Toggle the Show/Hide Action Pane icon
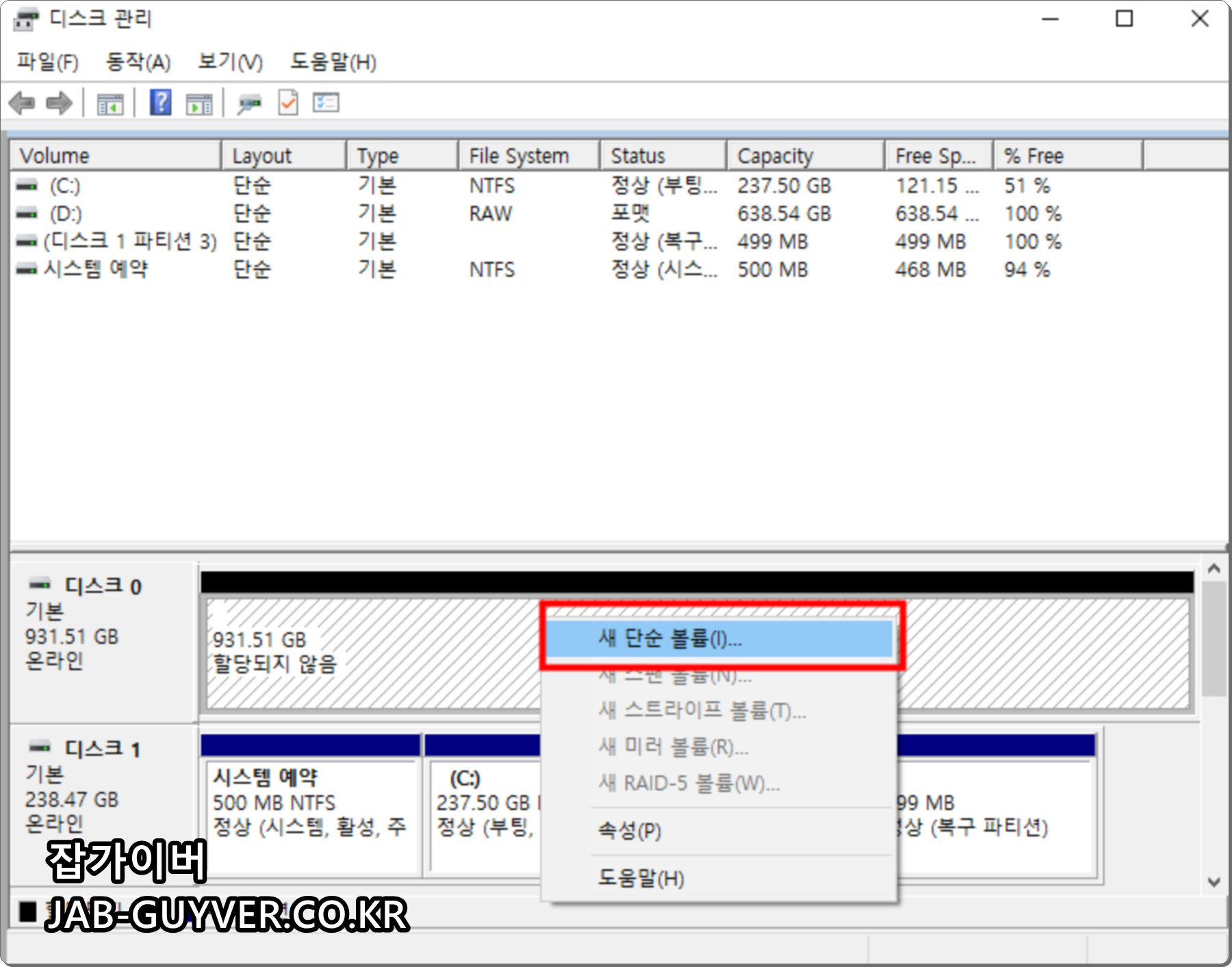 199,103
